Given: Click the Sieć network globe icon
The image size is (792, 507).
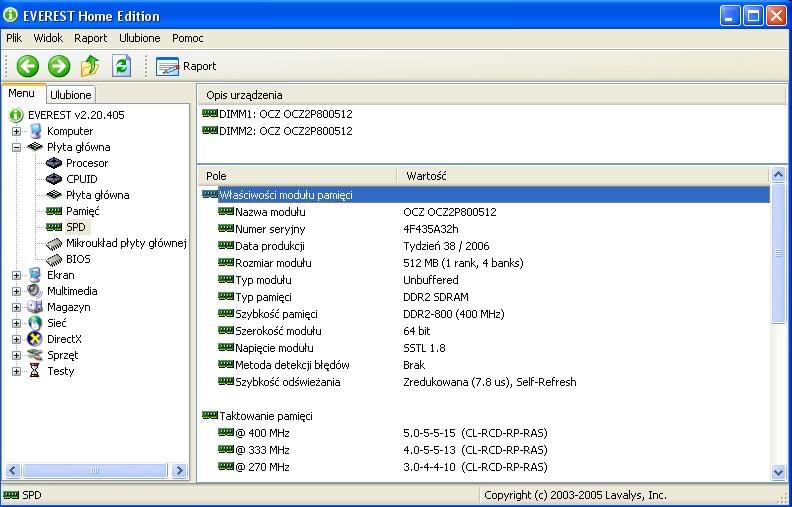Looking at the screenshot, I should tap(35, 323).
